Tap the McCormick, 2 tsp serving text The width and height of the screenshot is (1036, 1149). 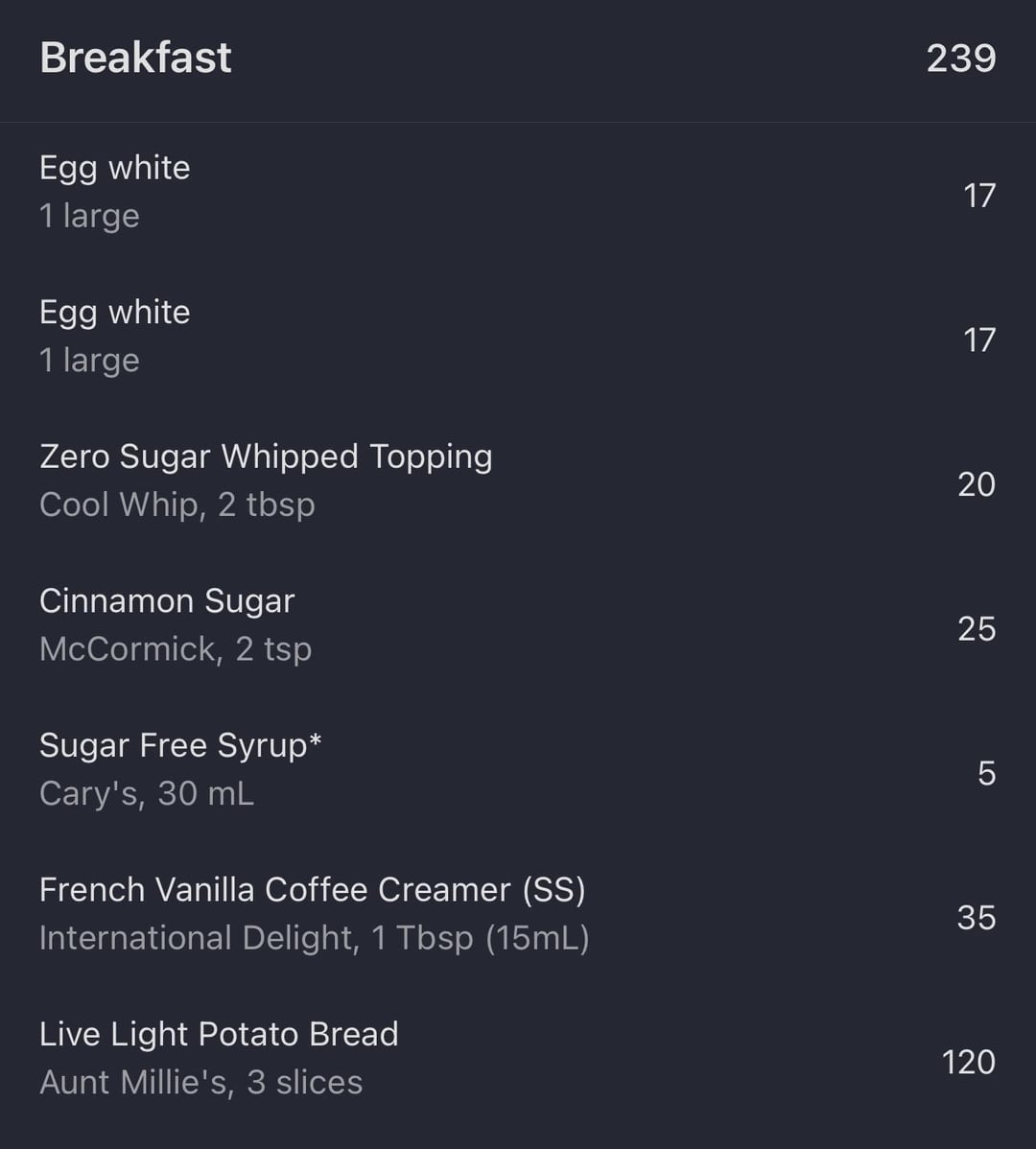click(x=176, y=649)
